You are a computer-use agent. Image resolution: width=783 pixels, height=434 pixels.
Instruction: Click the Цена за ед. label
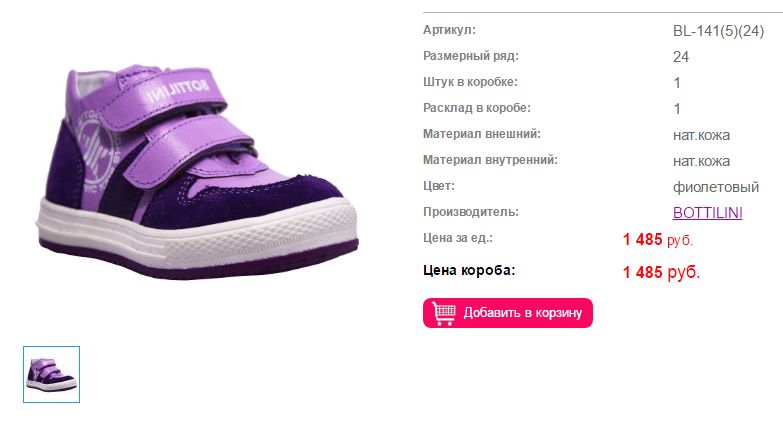(458, 238)
